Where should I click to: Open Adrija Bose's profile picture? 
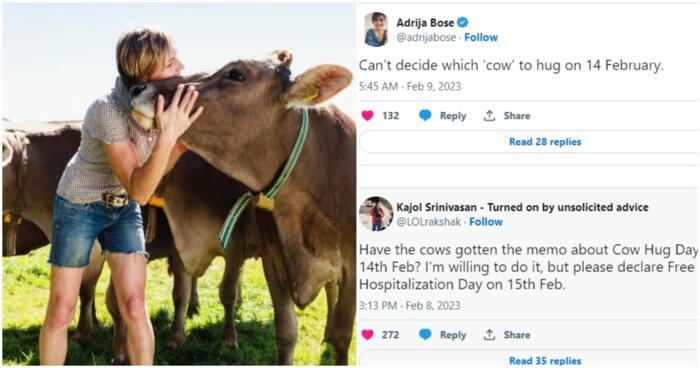375,29
